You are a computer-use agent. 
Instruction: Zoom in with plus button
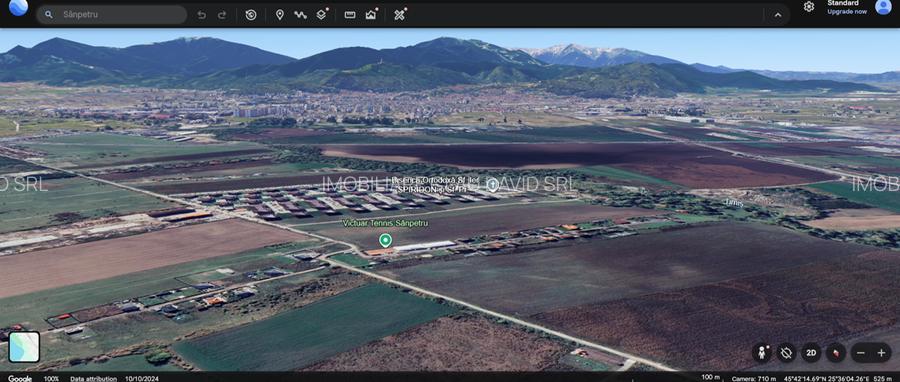[x=881, y=353]
